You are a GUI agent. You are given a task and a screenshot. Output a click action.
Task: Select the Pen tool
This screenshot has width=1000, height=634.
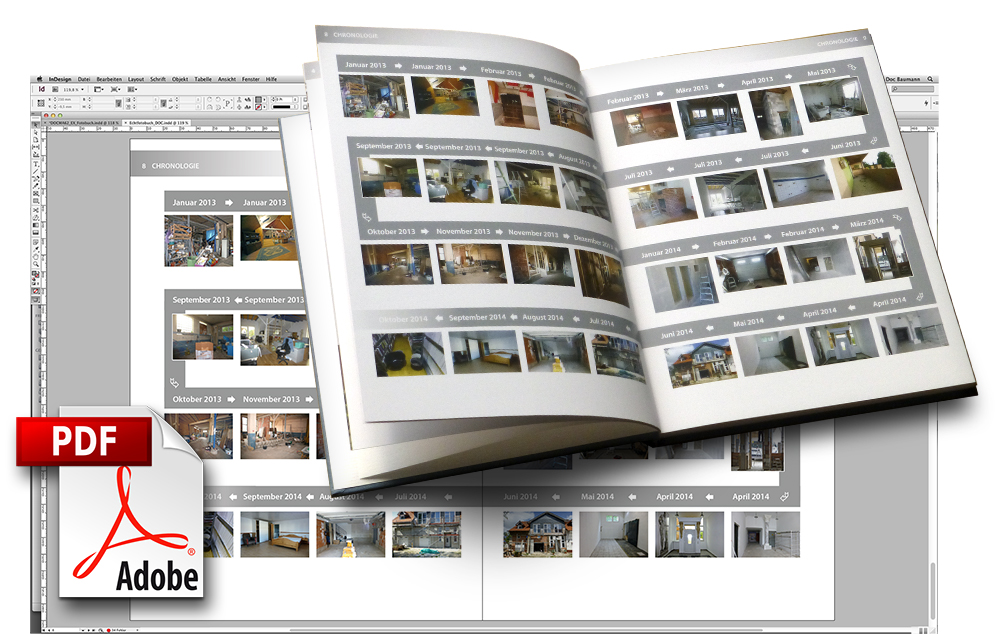(36, 177)
